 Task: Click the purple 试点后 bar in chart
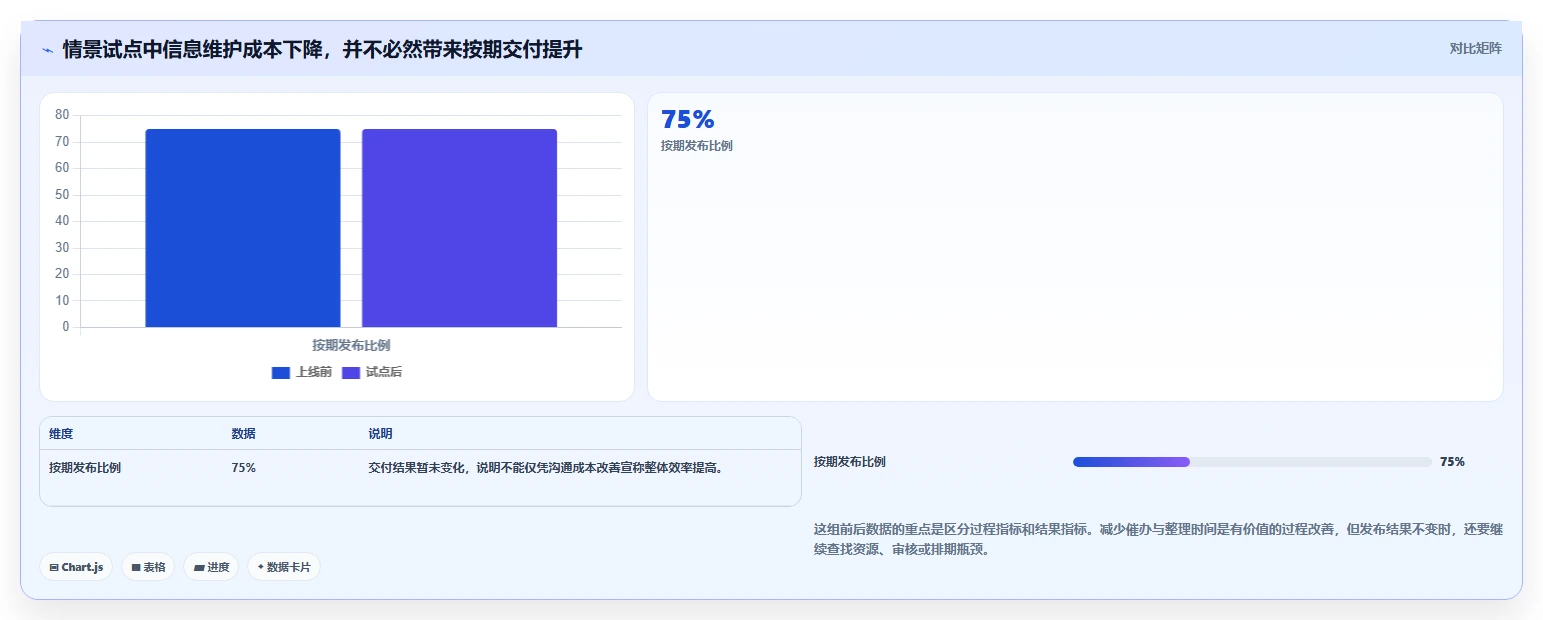click(459, 228)
